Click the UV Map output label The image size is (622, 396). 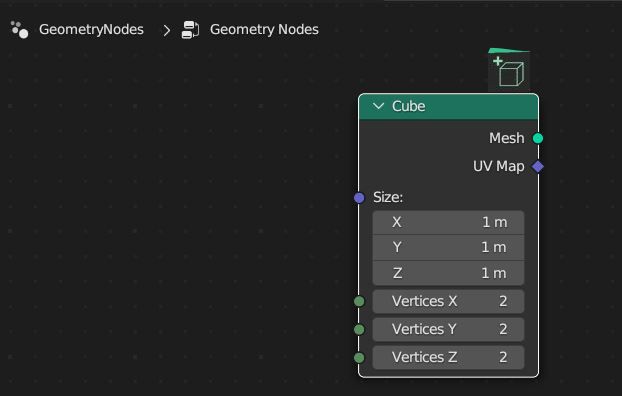pos(499,166)
